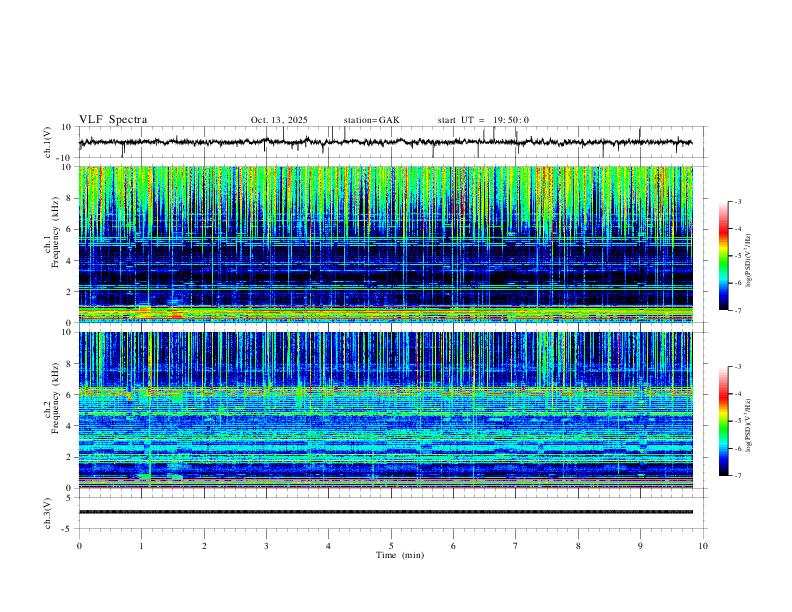Click inside the ch.1 spectrogram panel

(x=385, y=244)
